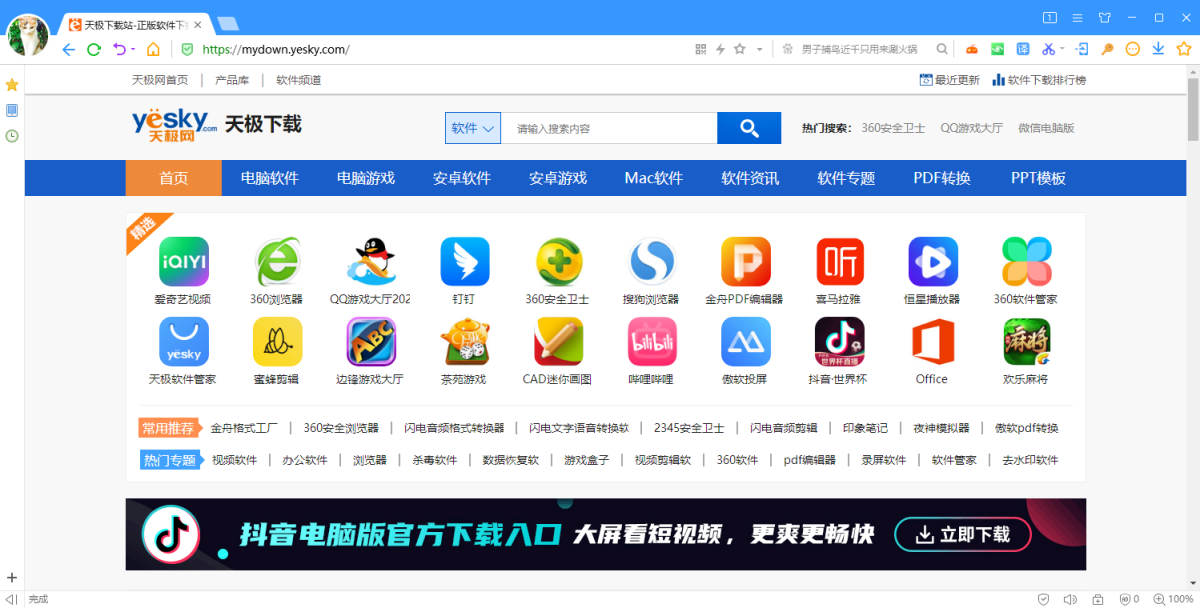Open the favorites star in sidebar
This screenshot has height=608, width=1200.
(12, 85)
